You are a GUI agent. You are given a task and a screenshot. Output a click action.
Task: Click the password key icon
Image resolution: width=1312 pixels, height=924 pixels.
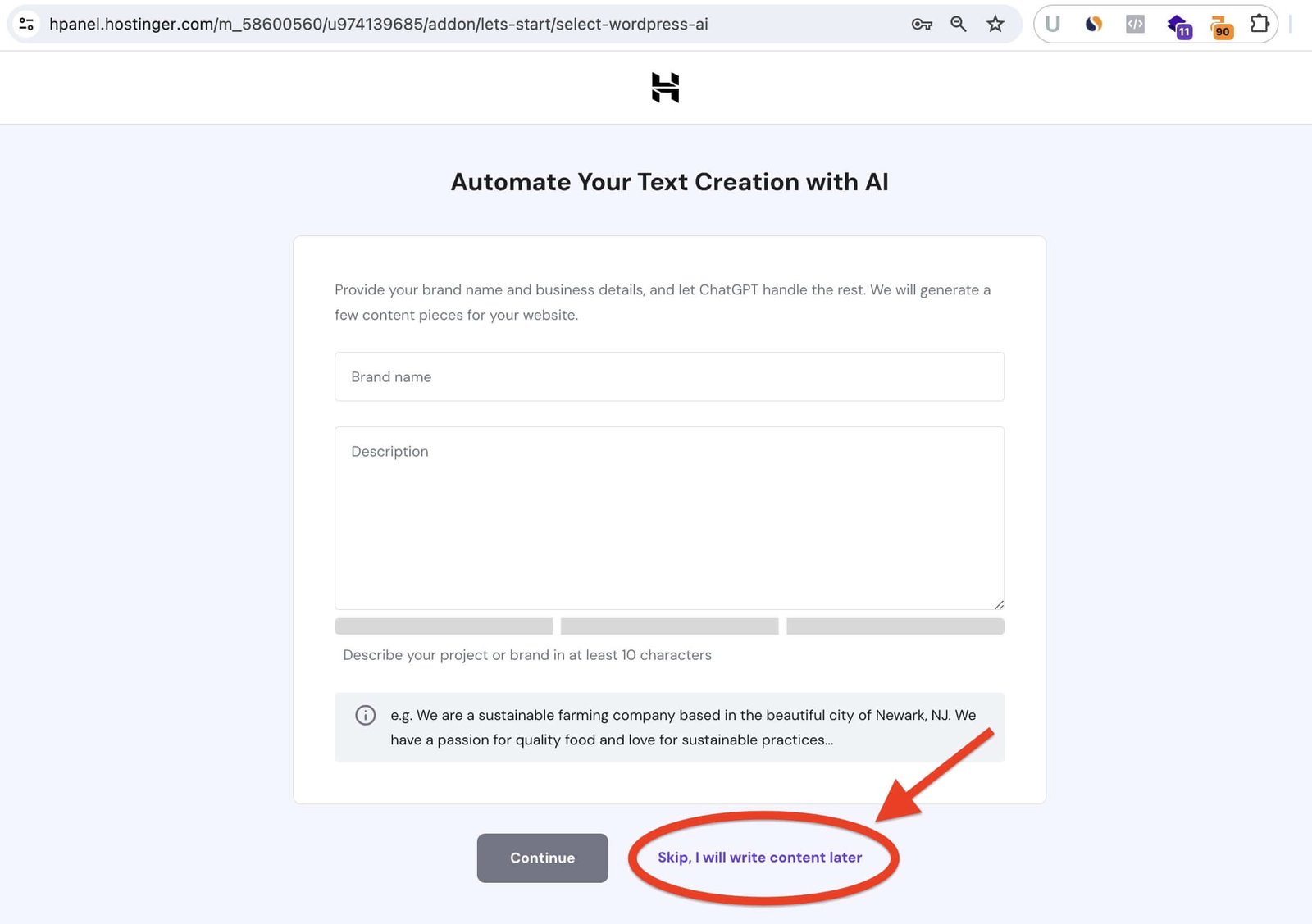pyautogui.click(x=922, y=24)
